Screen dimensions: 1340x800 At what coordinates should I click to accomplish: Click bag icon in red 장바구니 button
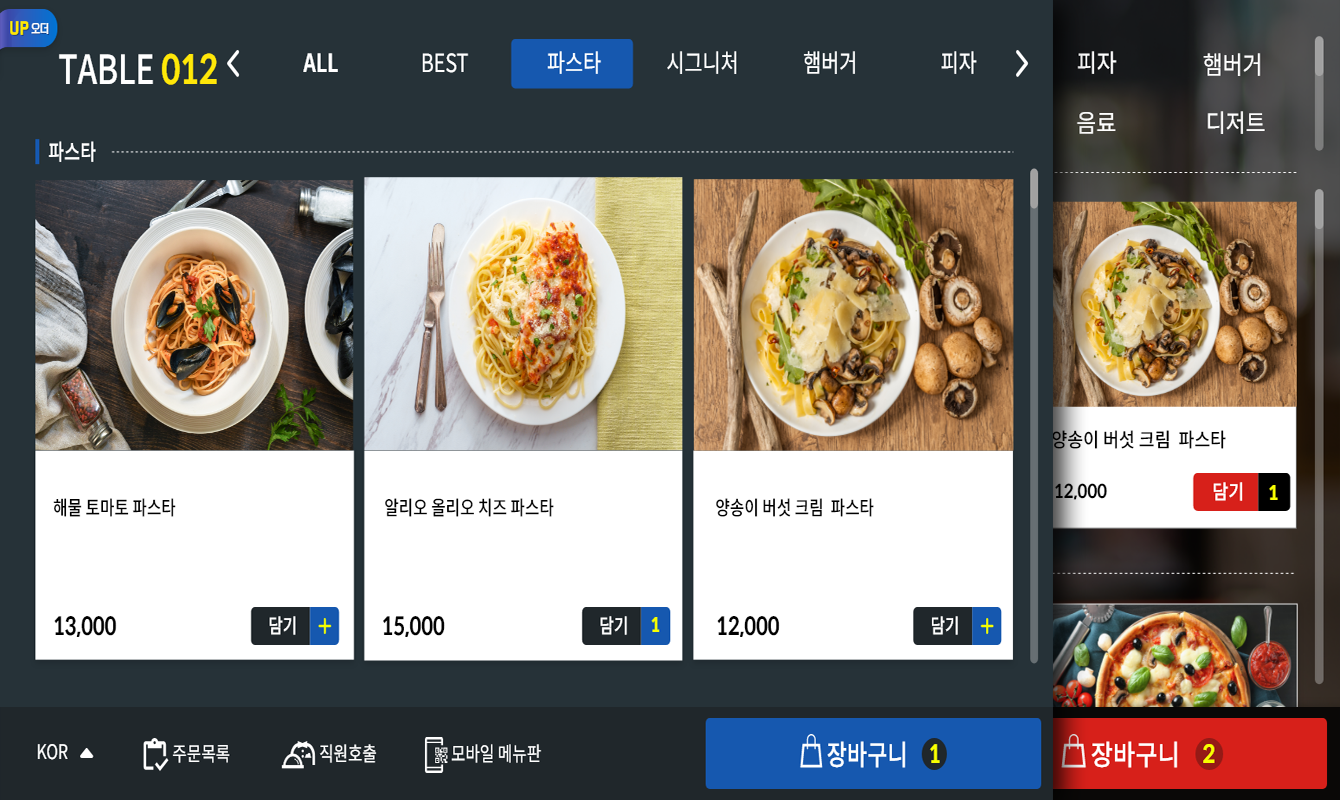click(x=1073, y=752)
